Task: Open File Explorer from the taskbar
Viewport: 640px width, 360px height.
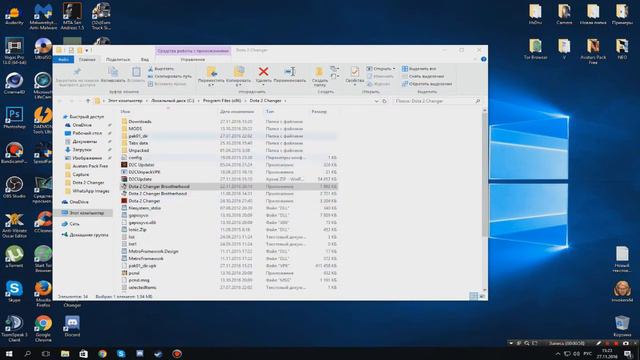Action: (x=65, y=353)
